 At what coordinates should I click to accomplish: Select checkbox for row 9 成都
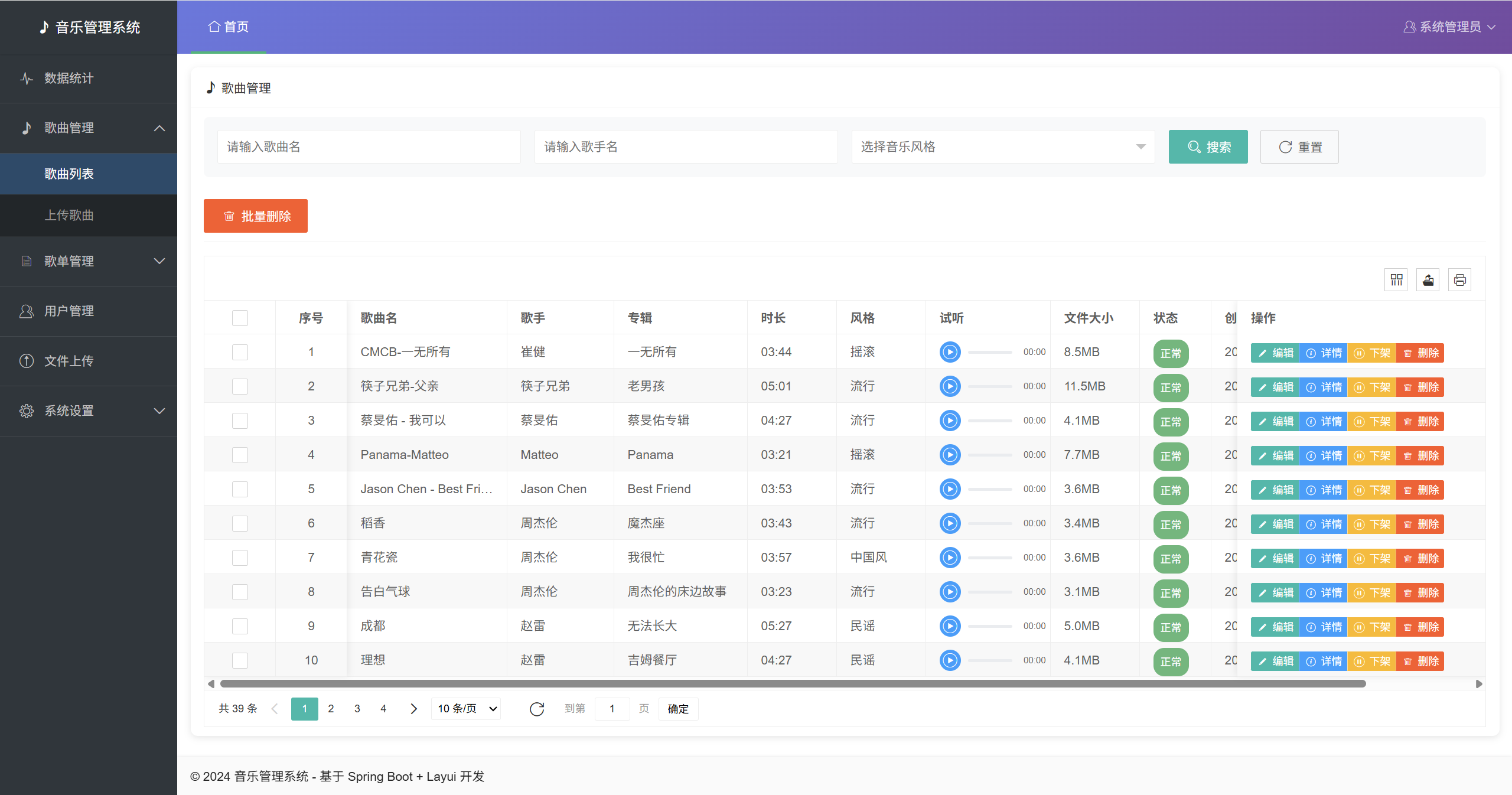coord(240,626)
